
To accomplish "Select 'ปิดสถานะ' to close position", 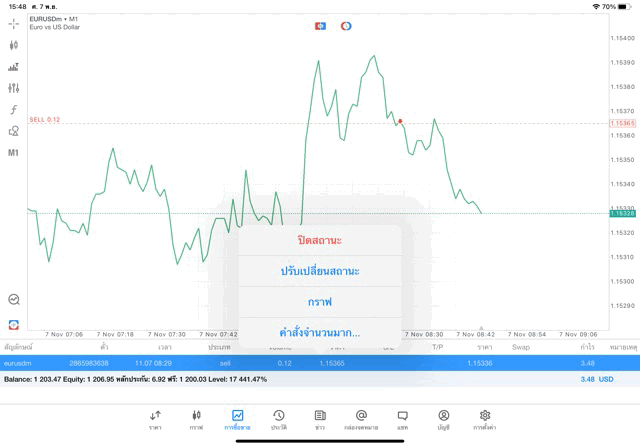I will (320, 240).
